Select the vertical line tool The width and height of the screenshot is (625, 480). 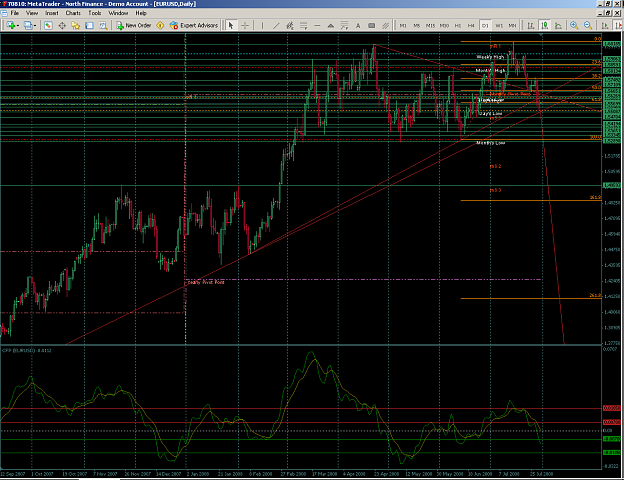[x=262, y=26]
